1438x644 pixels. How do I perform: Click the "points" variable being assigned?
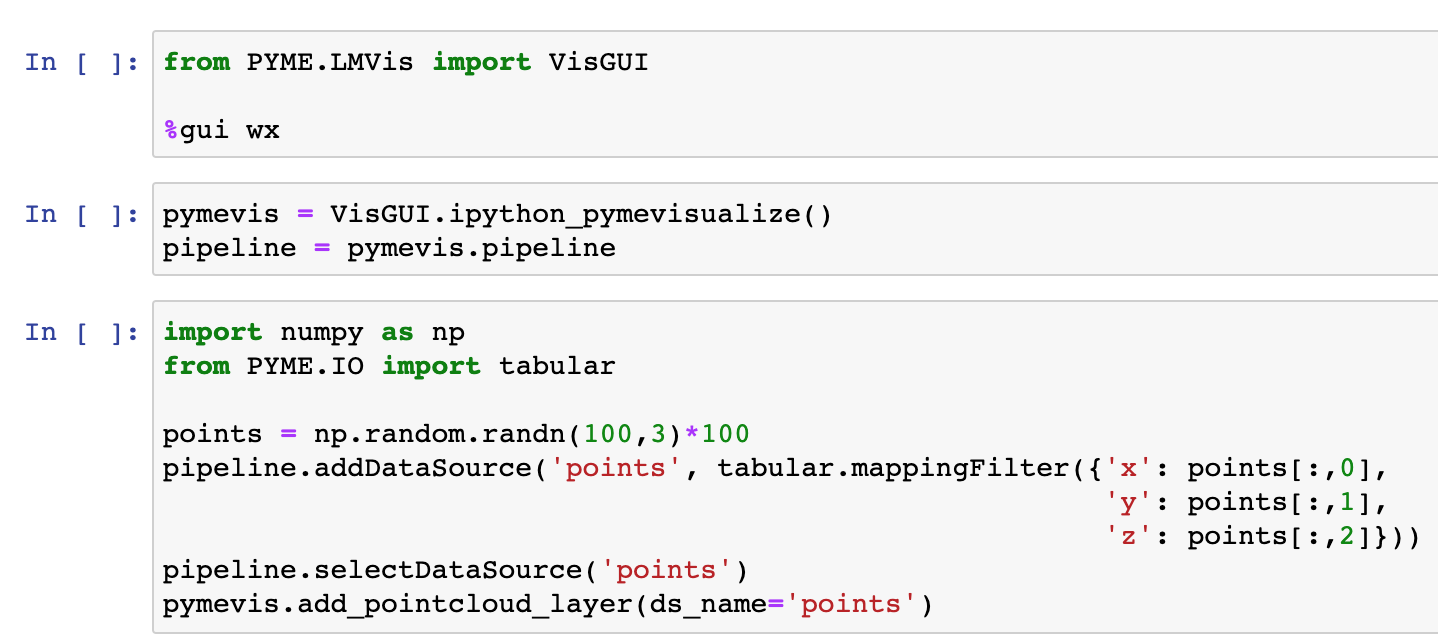click(x=213, y=434)
